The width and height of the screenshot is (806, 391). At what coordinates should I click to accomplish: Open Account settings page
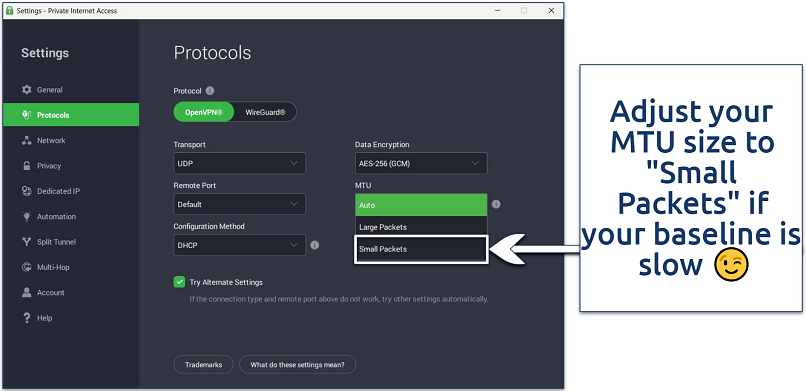[x=71, y=292]
